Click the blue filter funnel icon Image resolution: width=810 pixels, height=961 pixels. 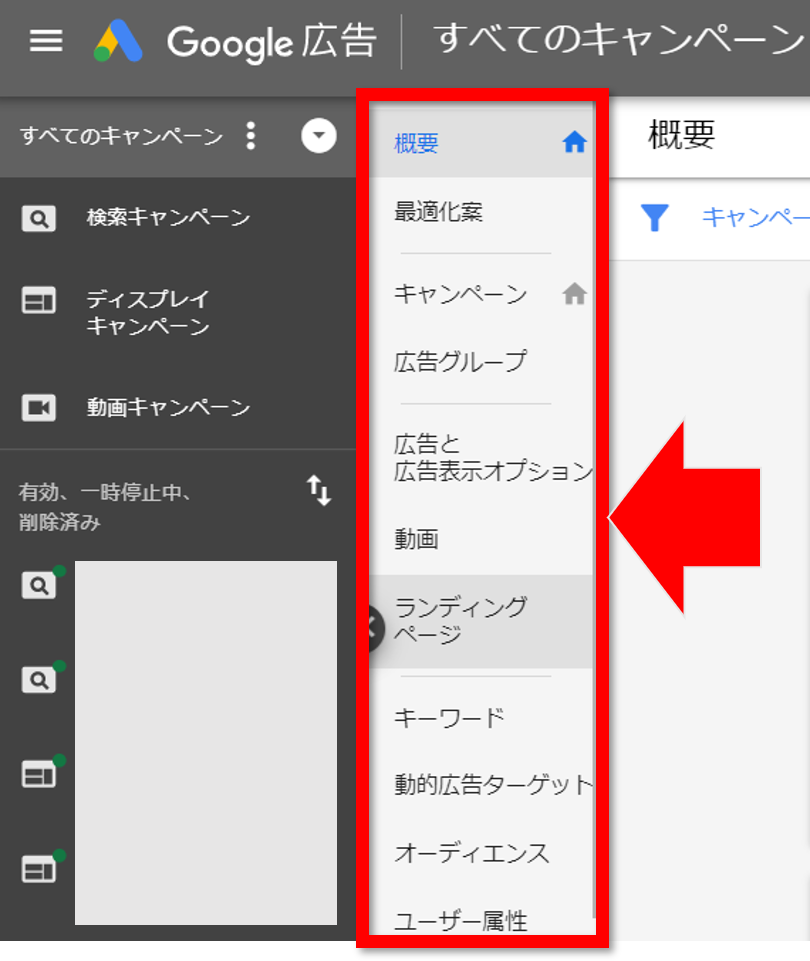coord(654,218)
